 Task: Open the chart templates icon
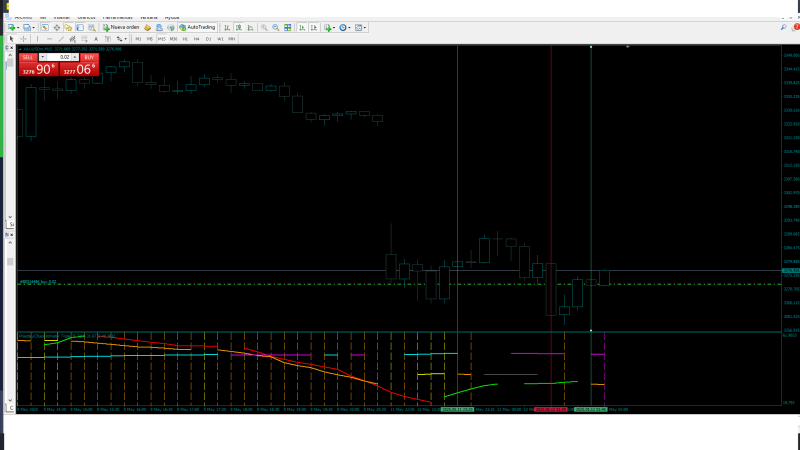click(358, 28)
